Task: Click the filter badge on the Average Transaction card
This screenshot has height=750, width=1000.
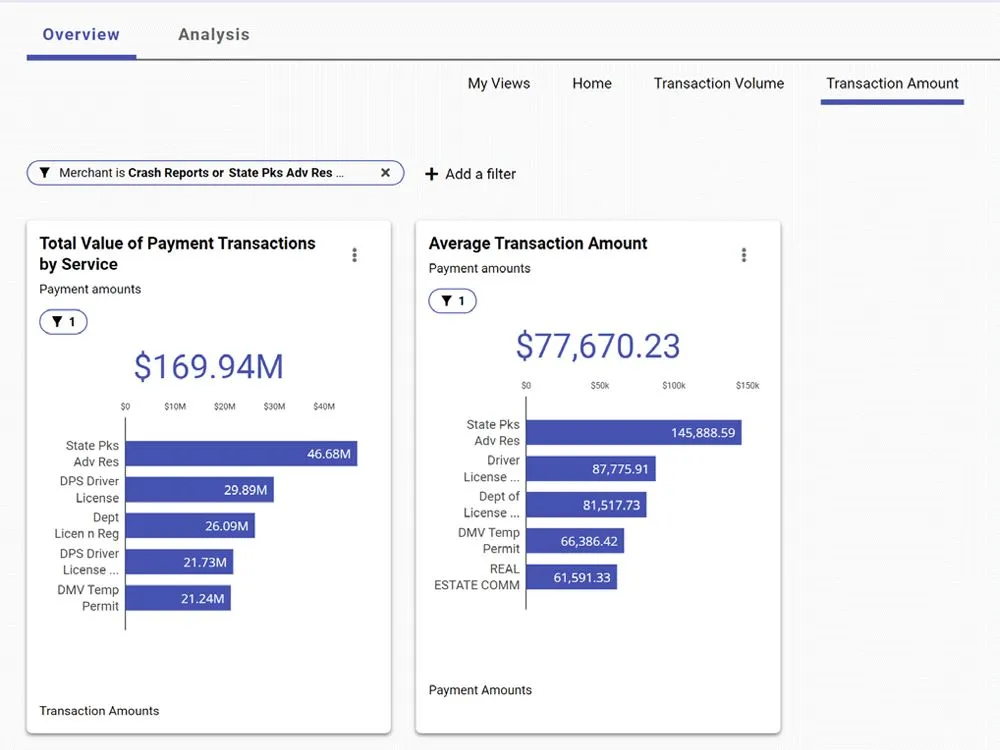Action: click(452, 300)
